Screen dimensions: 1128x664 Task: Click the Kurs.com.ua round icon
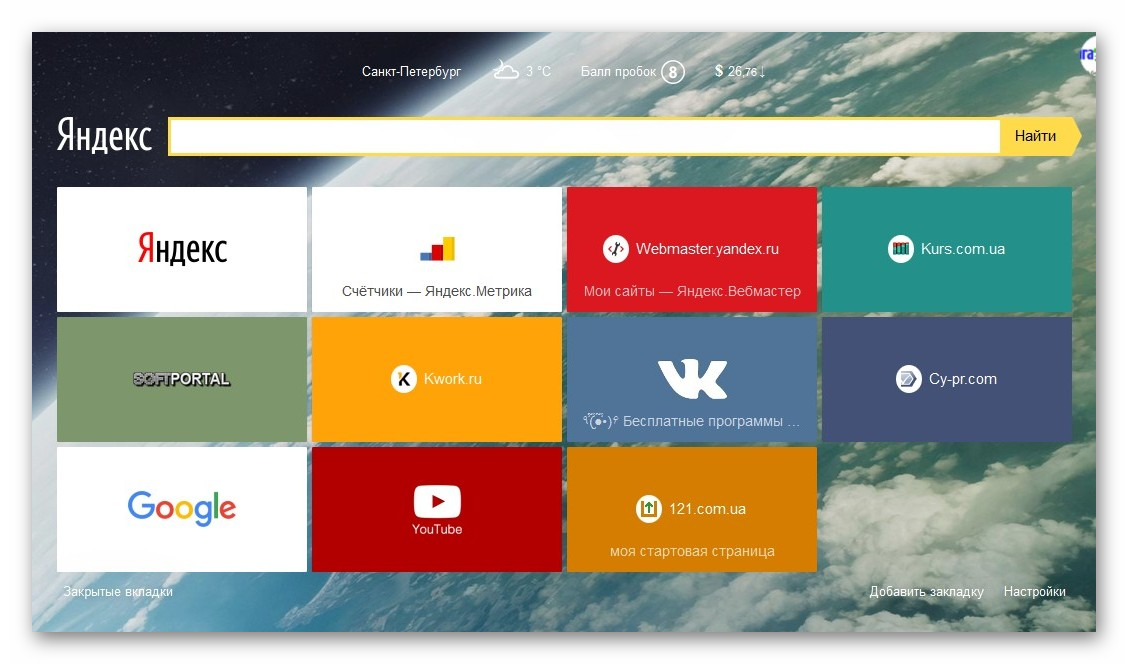(x=901, y=249)
